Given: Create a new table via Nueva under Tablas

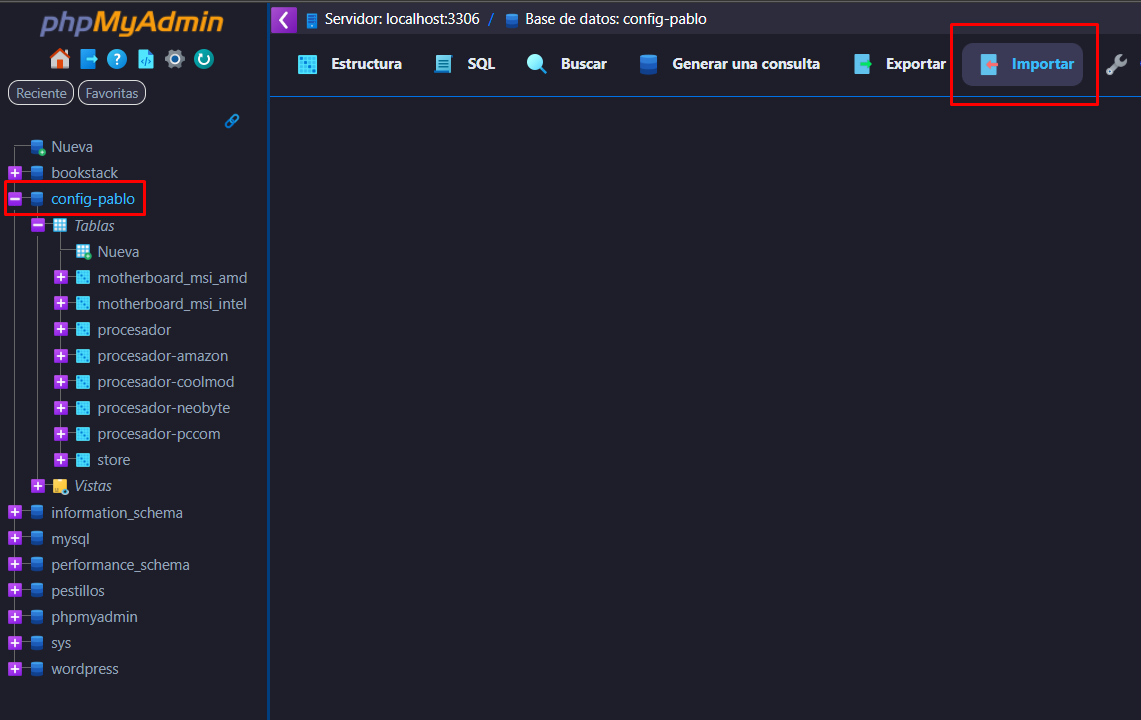Looking at the screenshot, I should click(118, 252).
